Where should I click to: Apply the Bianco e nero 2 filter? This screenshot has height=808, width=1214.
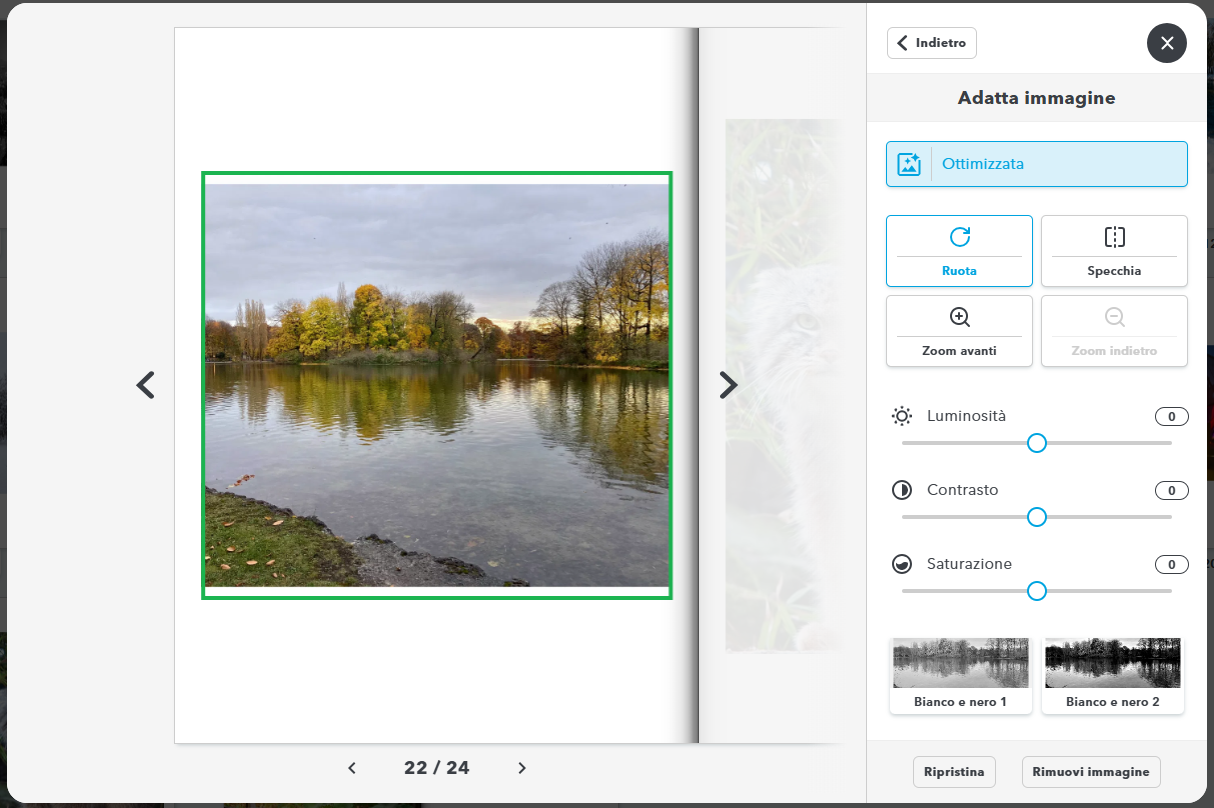coord(1112,675)
